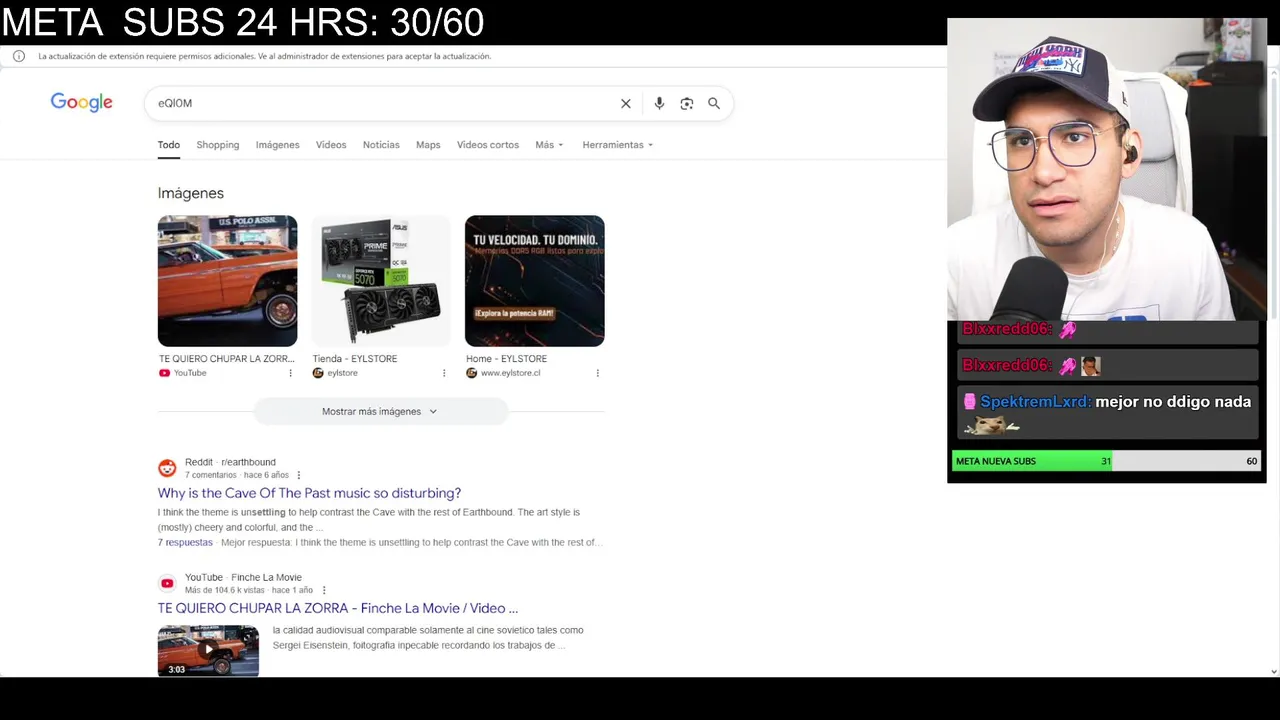The image size is (1280, 720).
Task: Click the extension update info icon
Action: click(19, 56)
